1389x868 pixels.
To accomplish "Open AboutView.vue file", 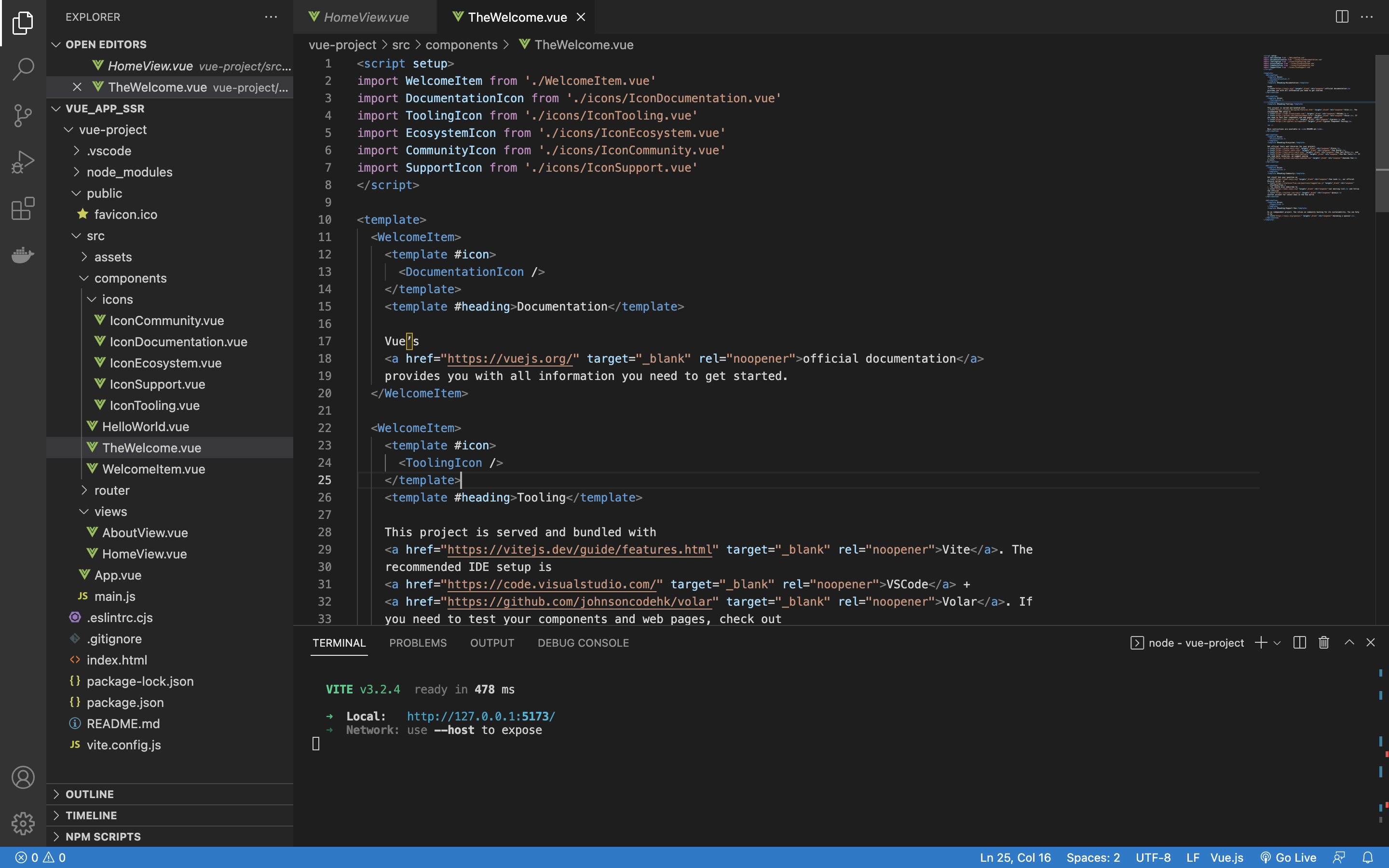I will (x=170, y=533).
